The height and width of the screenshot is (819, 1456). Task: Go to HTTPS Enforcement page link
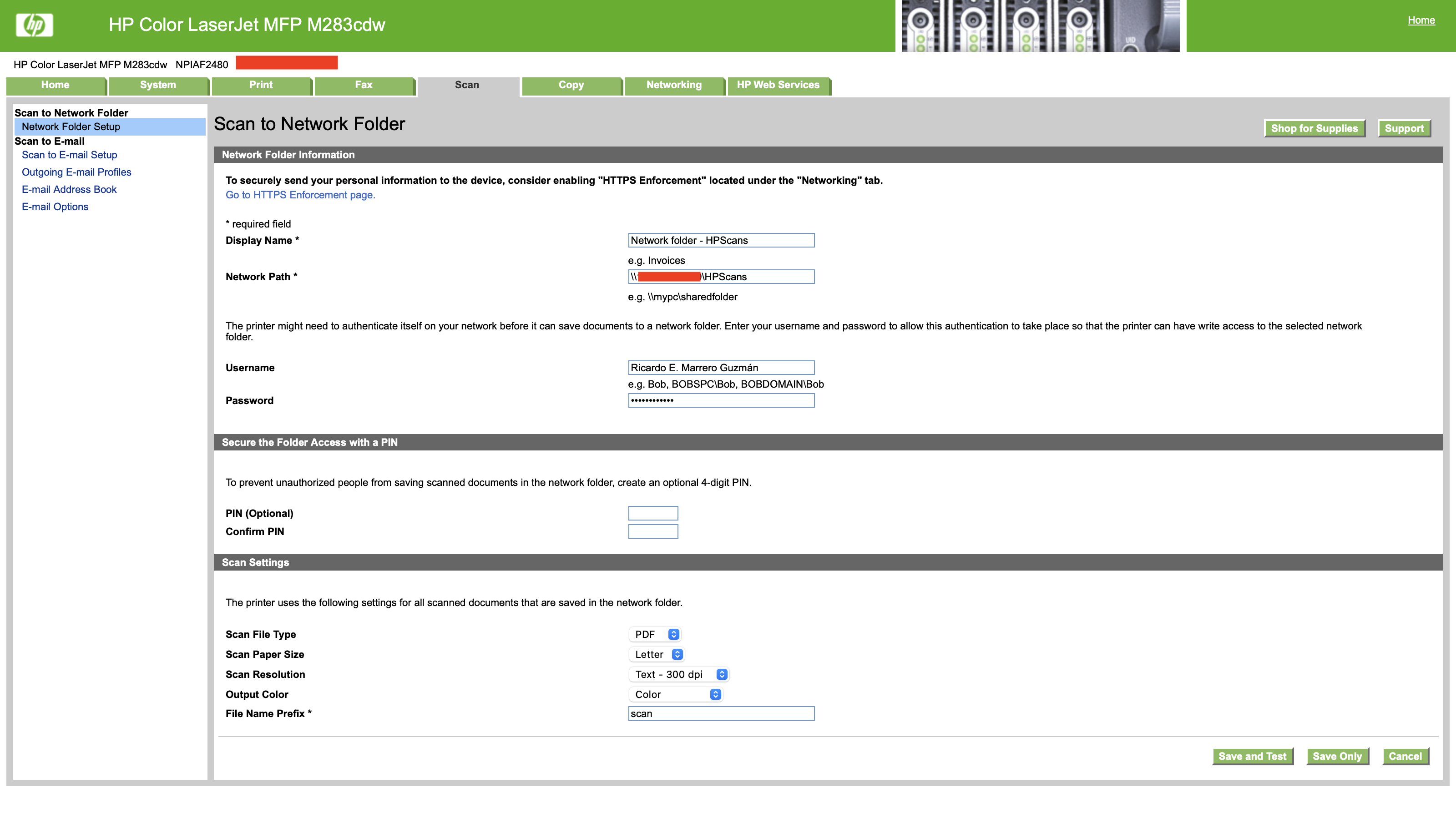[300, 195]
